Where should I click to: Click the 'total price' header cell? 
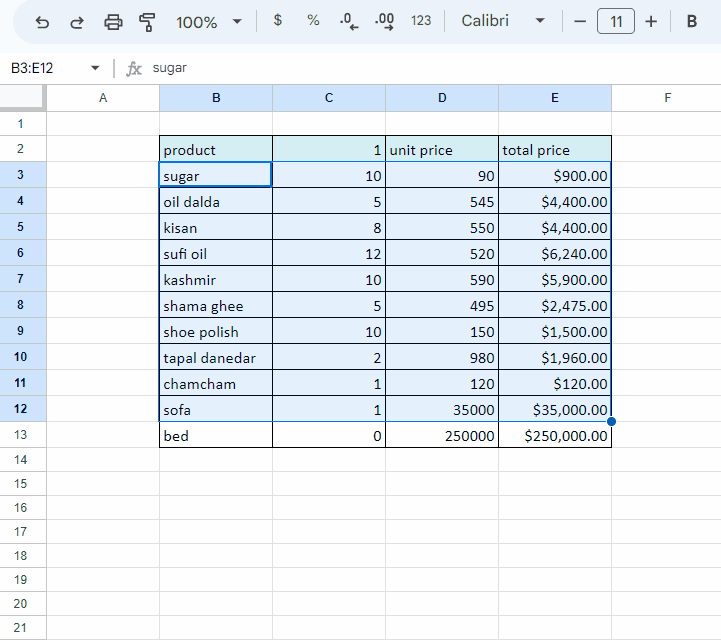coord(555,149)
